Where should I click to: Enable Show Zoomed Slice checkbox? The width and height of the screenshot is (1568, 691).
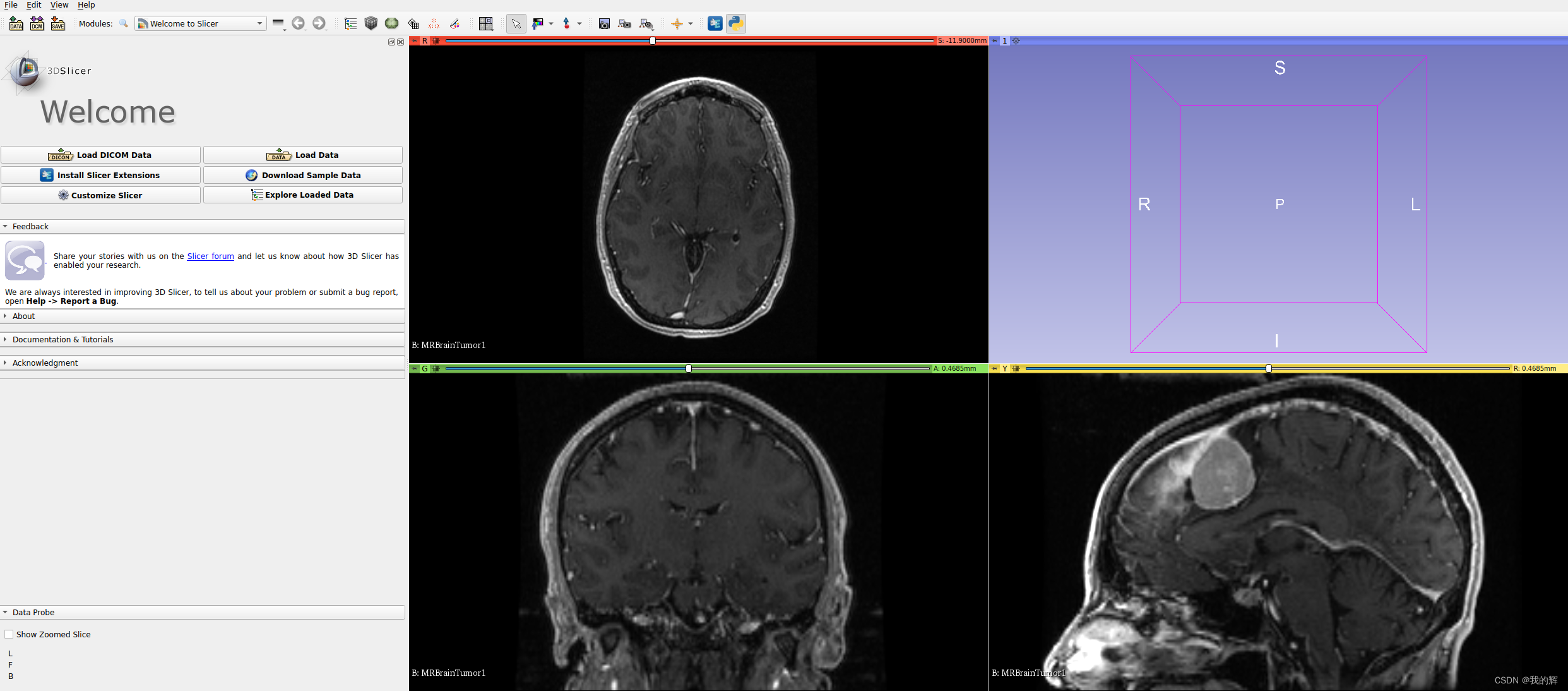(x=9, y=634)
